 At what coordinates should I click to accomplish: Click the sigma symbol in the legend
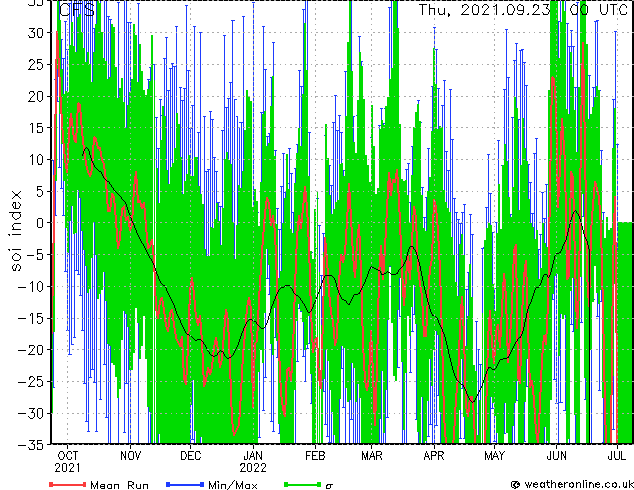[329, 486]
